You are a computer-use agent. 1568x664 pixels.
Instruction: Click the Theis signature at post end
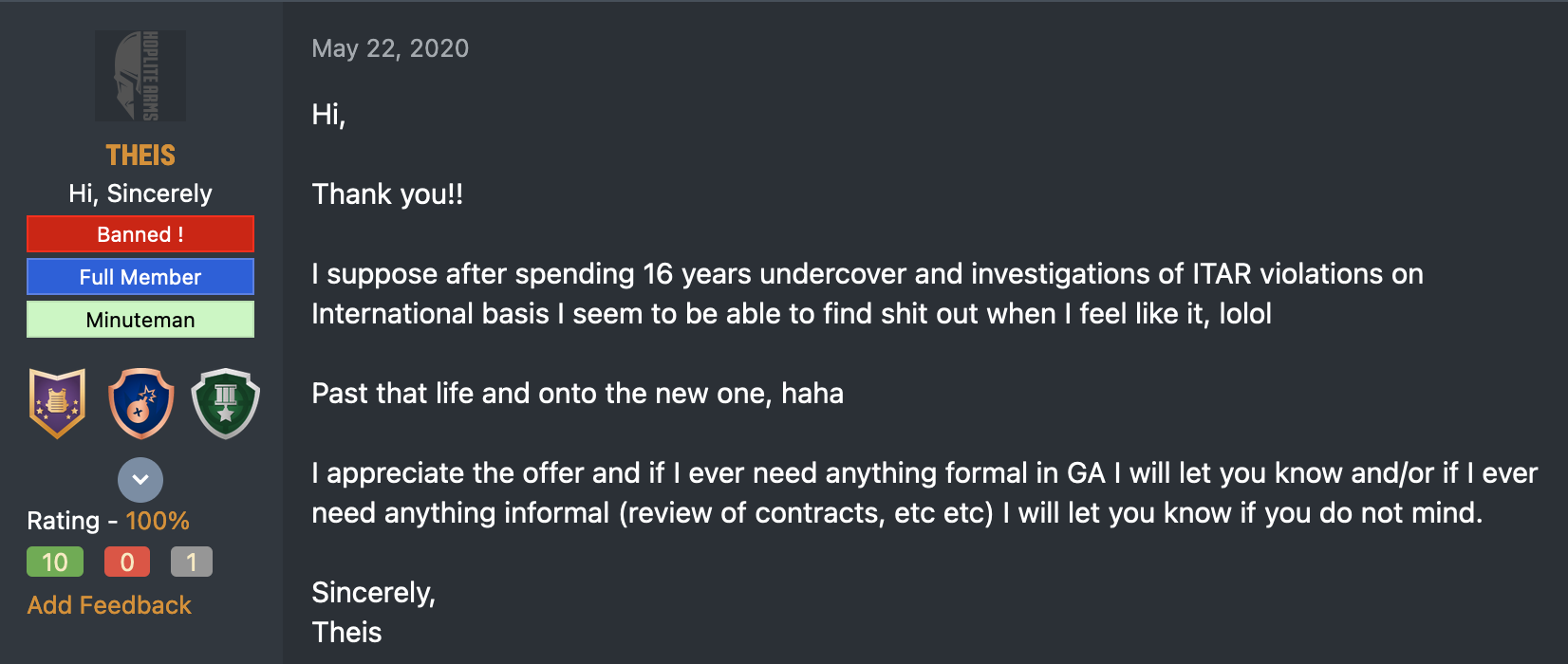point(346,633)
